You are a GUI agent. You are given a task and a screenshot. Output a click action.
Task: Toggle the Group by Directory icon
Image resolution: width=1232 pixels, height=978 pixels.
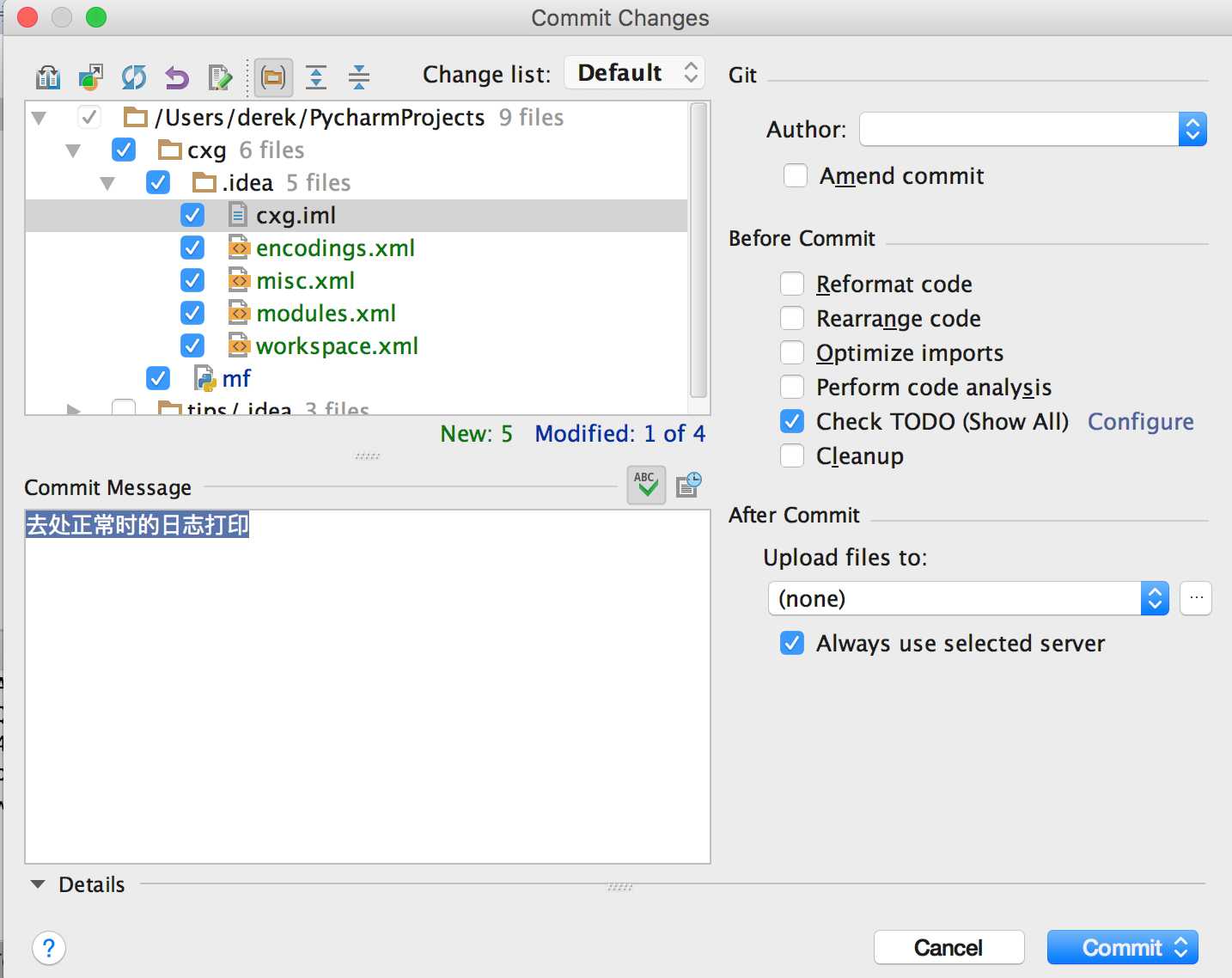point(273,77)
